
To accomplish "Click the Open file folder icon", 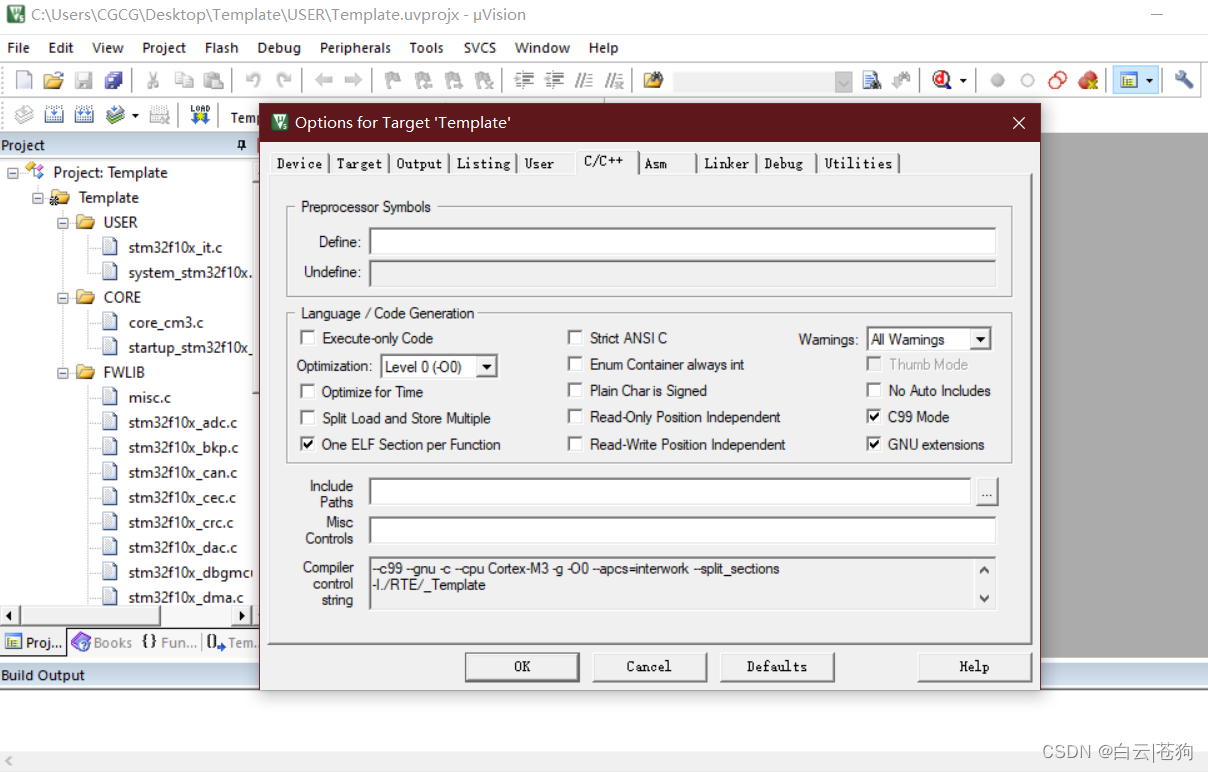I will point(53,80).
